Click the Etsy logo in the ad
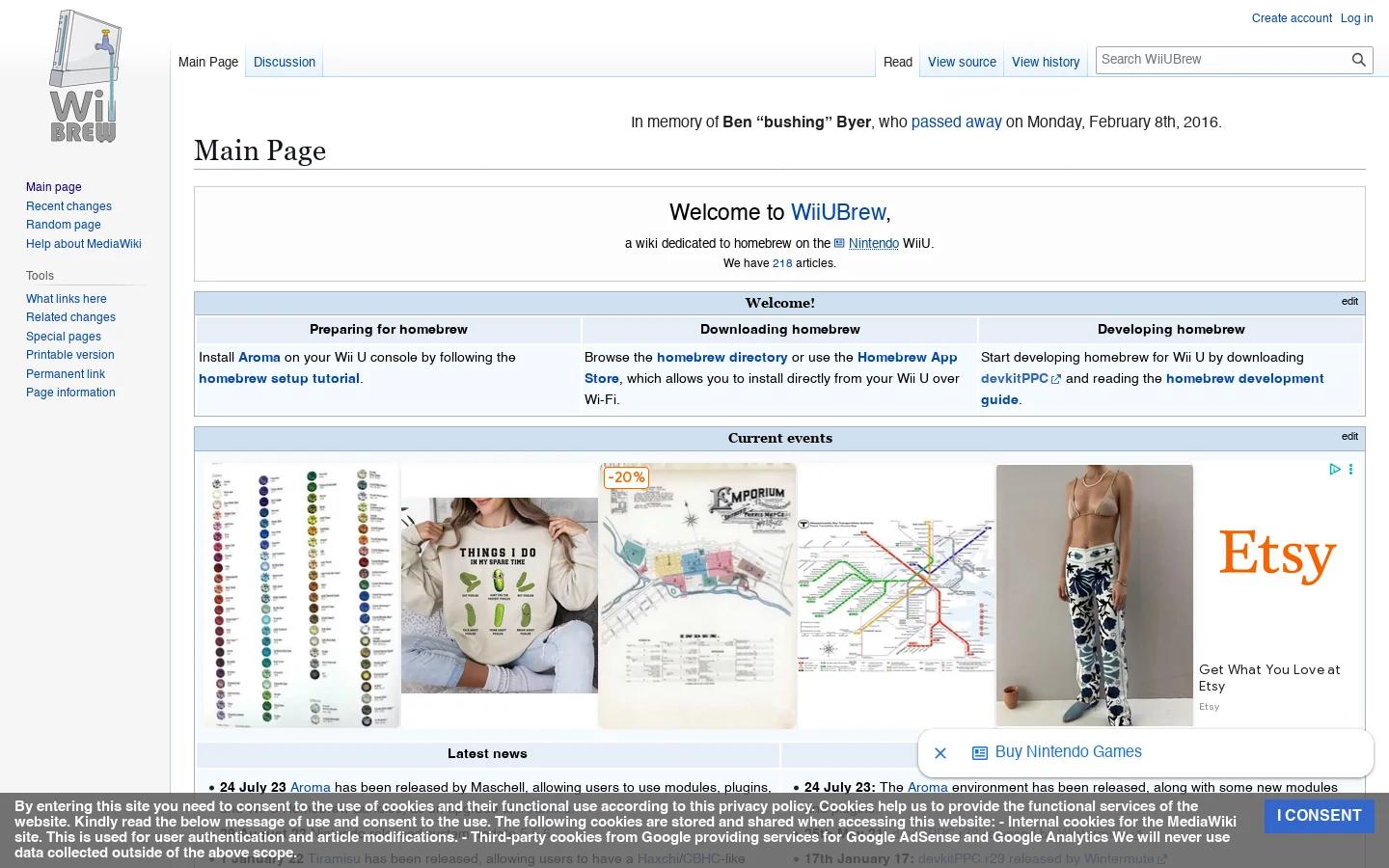The image size is (1389, 868). click(1278, 556)
